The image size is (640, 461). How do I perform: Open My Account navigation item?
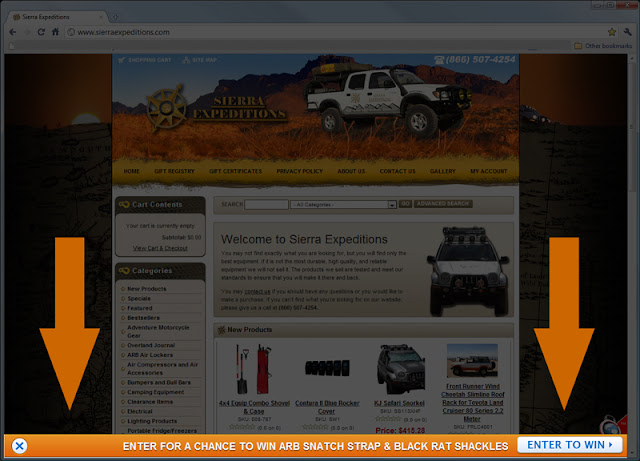pyautogui.click(x=489, y=171)
